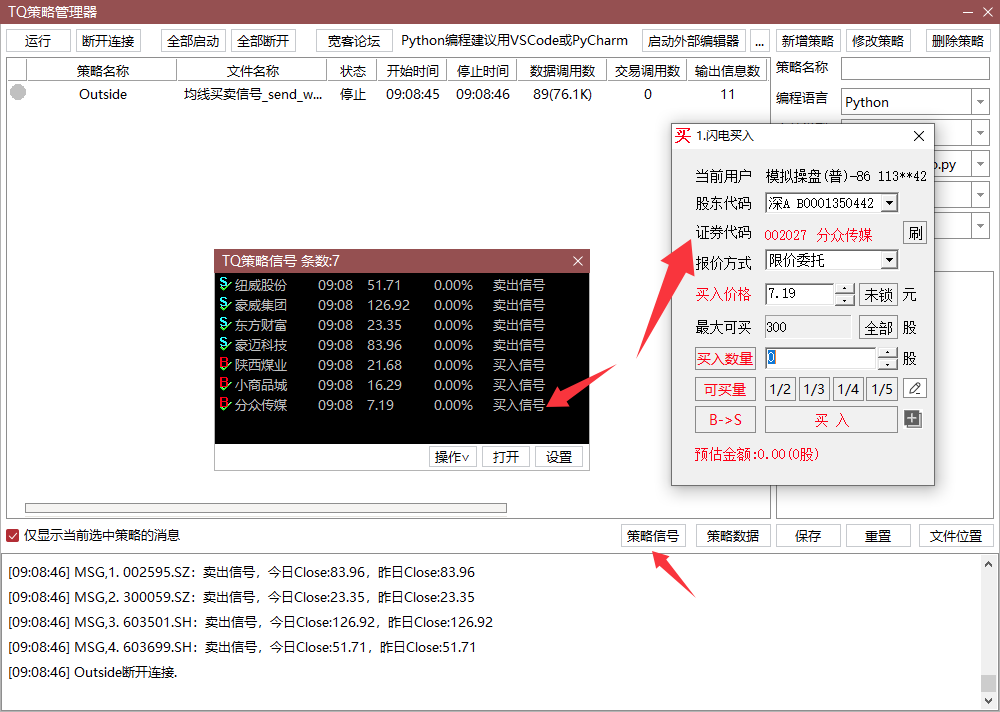The image size is (1000, 712).
Task: Click the sell signal icon for 纽威股份
Action: (224, 285)
